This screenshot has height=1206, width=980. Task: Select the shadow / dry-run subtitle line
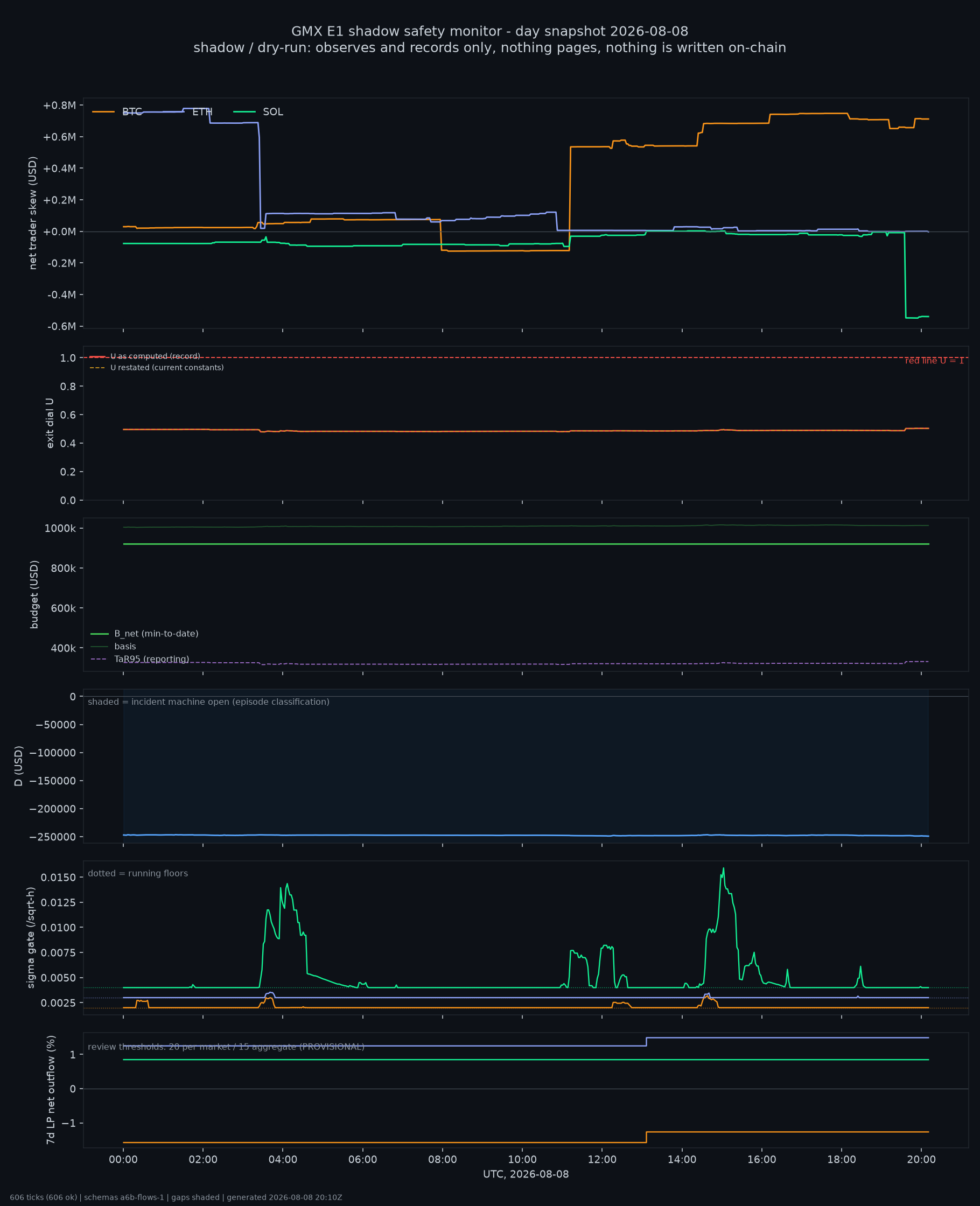[489, 48]
